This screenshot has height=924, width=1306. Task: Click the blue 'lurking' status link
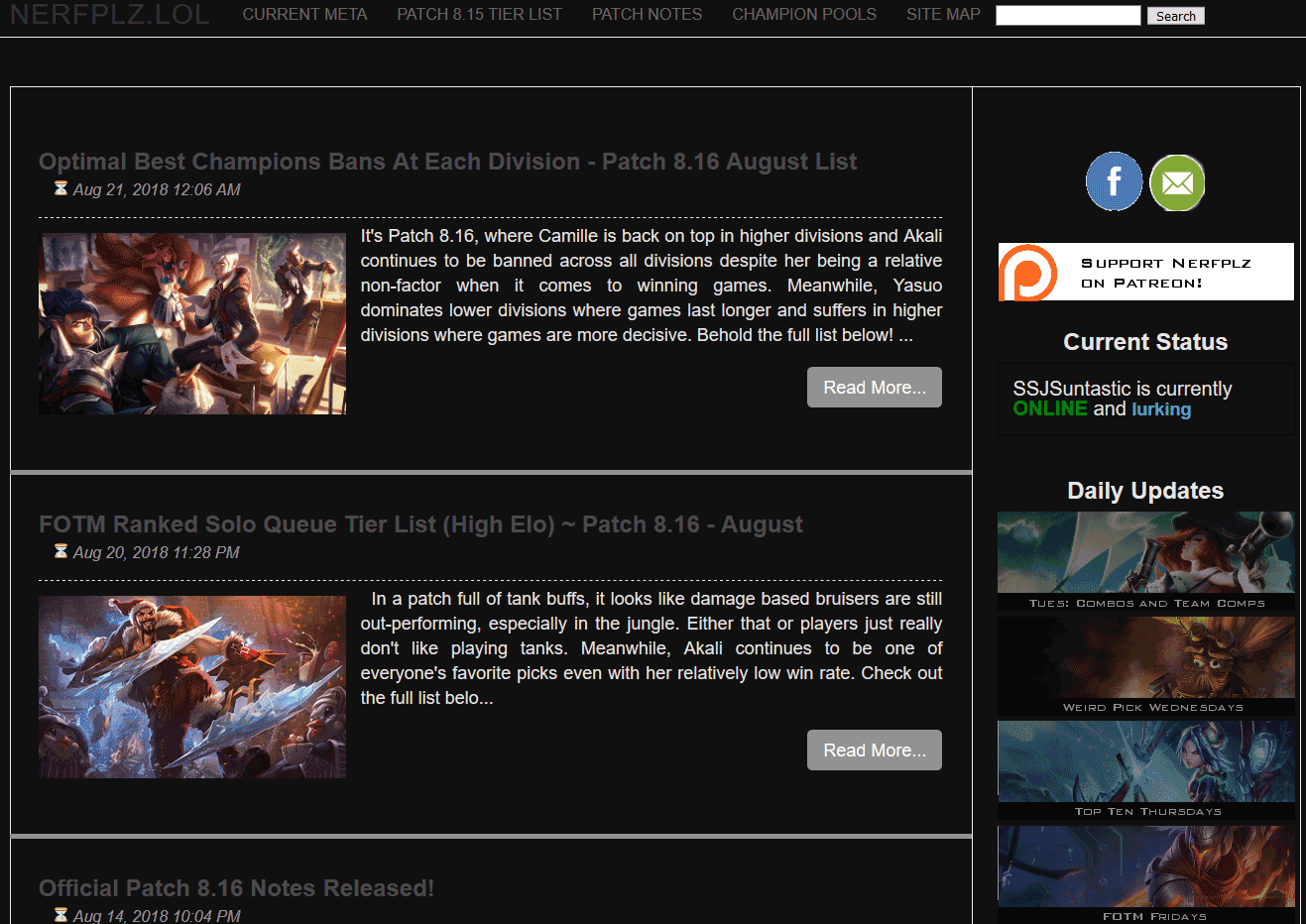pos(1161,409)
